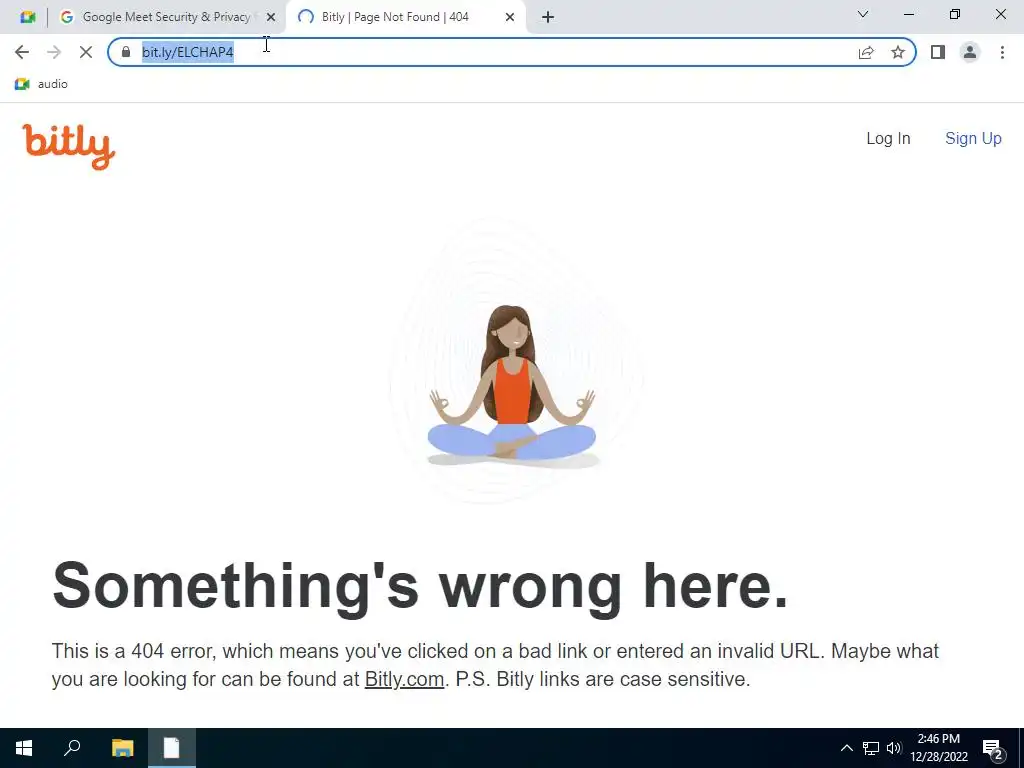
Task: Open the notification center
Action: coord(993,749)
